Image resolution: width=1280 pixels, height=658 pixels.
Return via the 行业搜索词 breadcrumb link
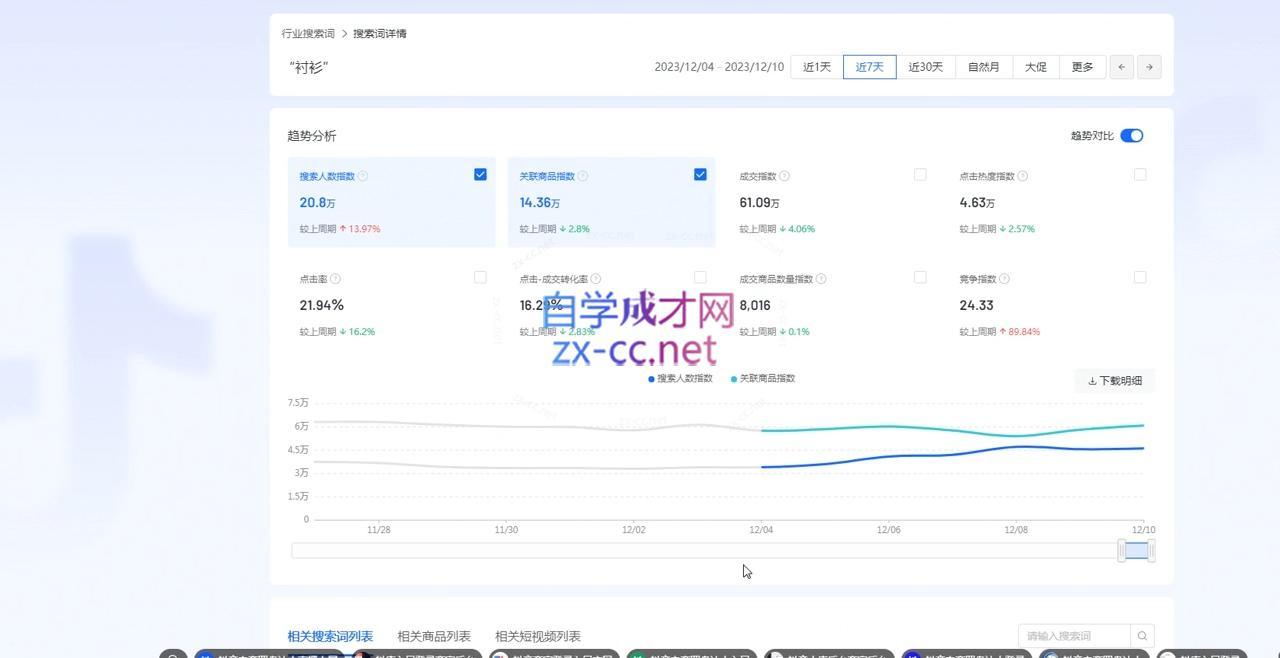coord(306,33)
